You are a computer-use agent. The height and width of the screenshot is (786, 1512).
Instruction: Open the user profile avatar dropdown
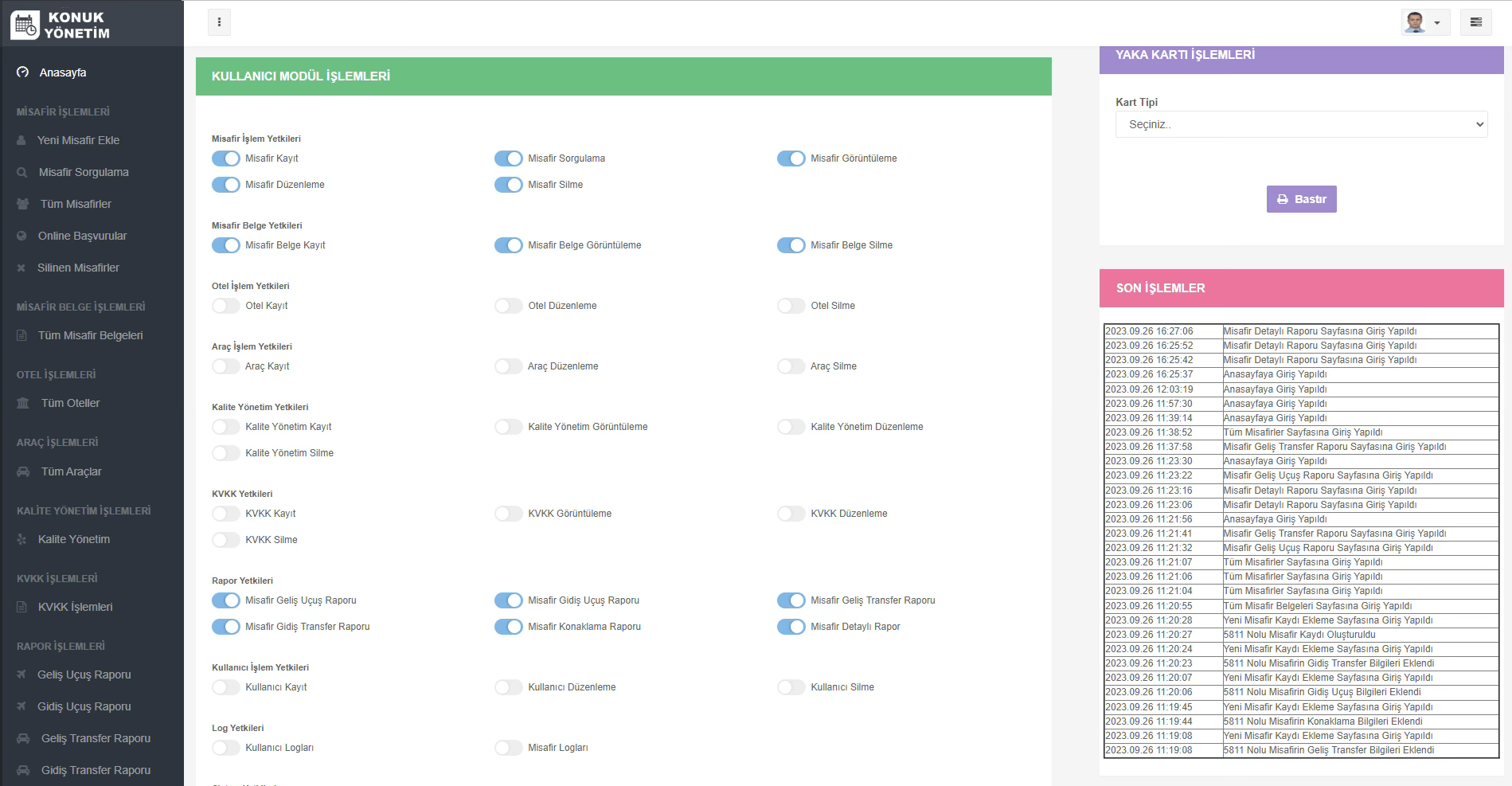[1424, 22]
